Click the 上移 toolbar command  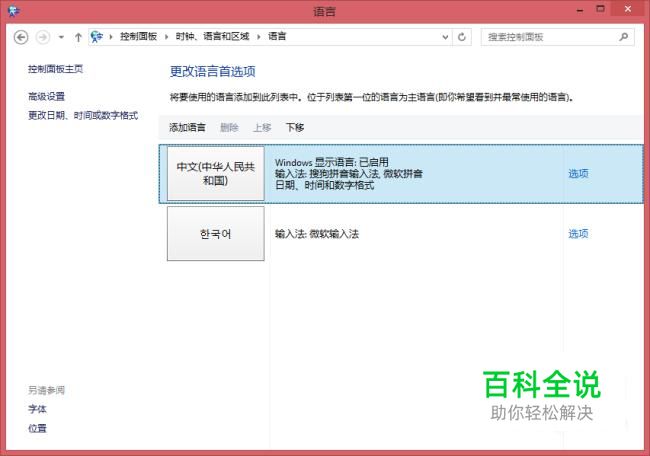pyautogui.click(x=262, y=128)
